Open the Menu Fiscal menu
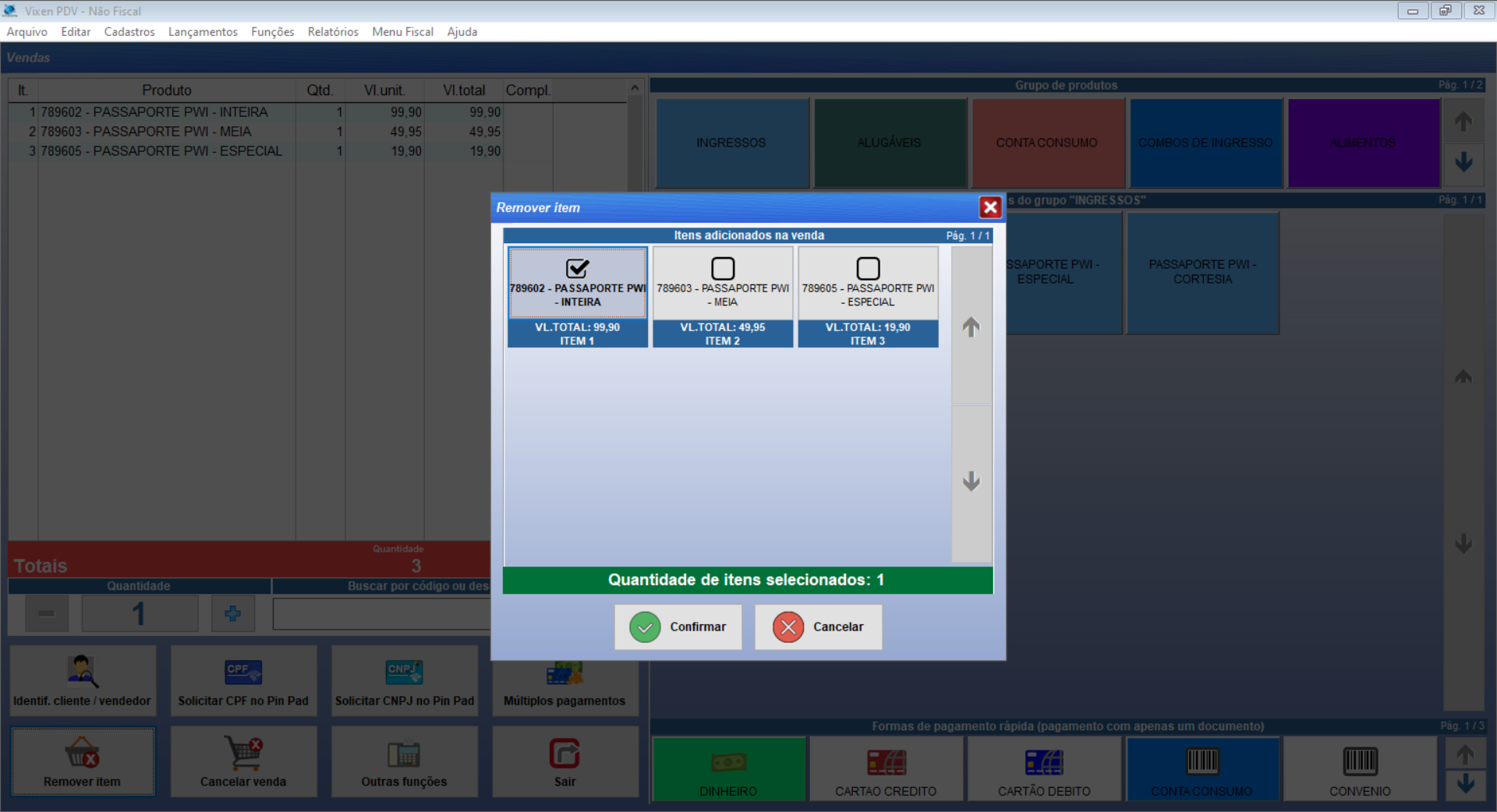The height and width of the screenshot is (812, 1497). click(402, 32)
